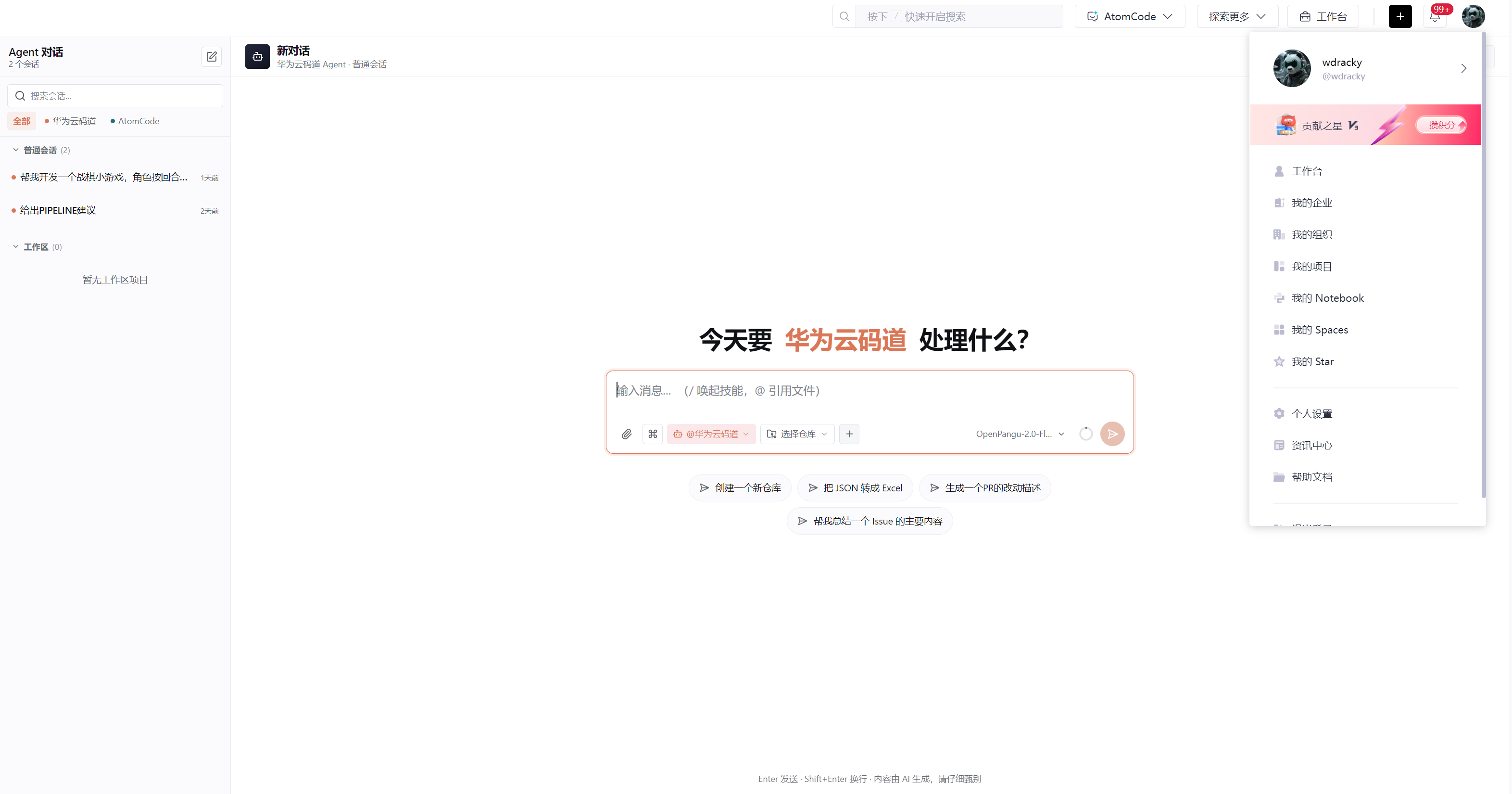This screenshot has height=794, width=1512.
Task: Open conversation 帮我开发一个战棋小游戏
Action: click(x=115, y=178)
